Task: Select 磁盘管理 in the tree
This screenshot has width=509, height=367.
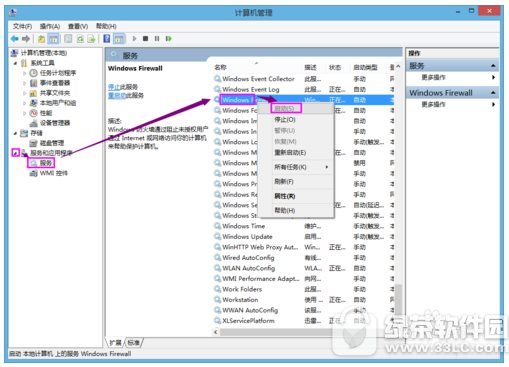Action: [52, 143]
